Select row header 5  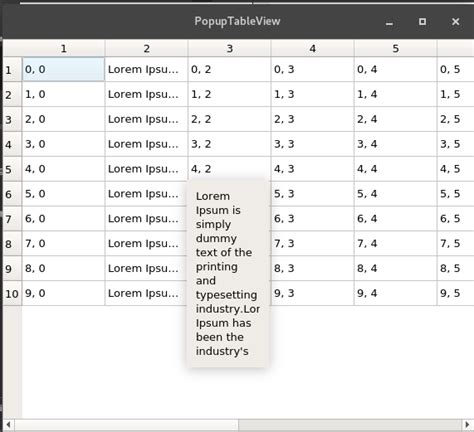[x=12, y=169]
